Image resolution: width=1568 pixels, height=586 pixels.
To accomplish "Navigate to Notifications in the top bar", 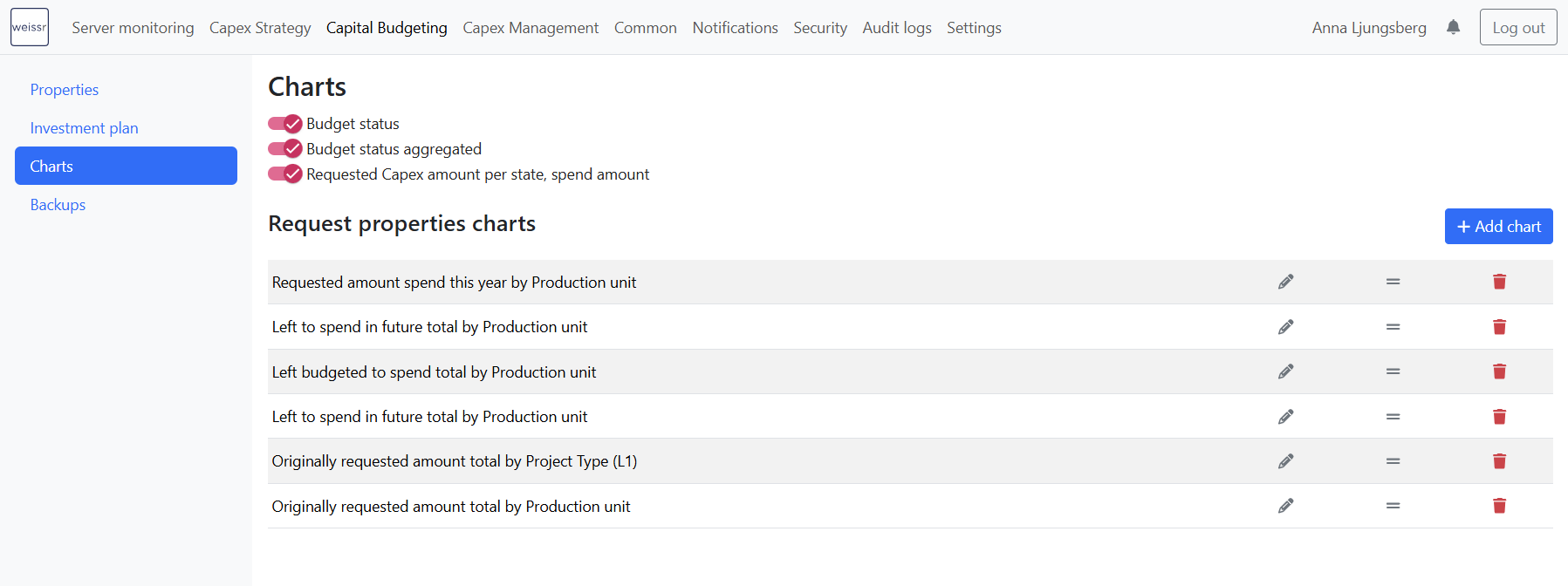I will (x=735, y=28).
